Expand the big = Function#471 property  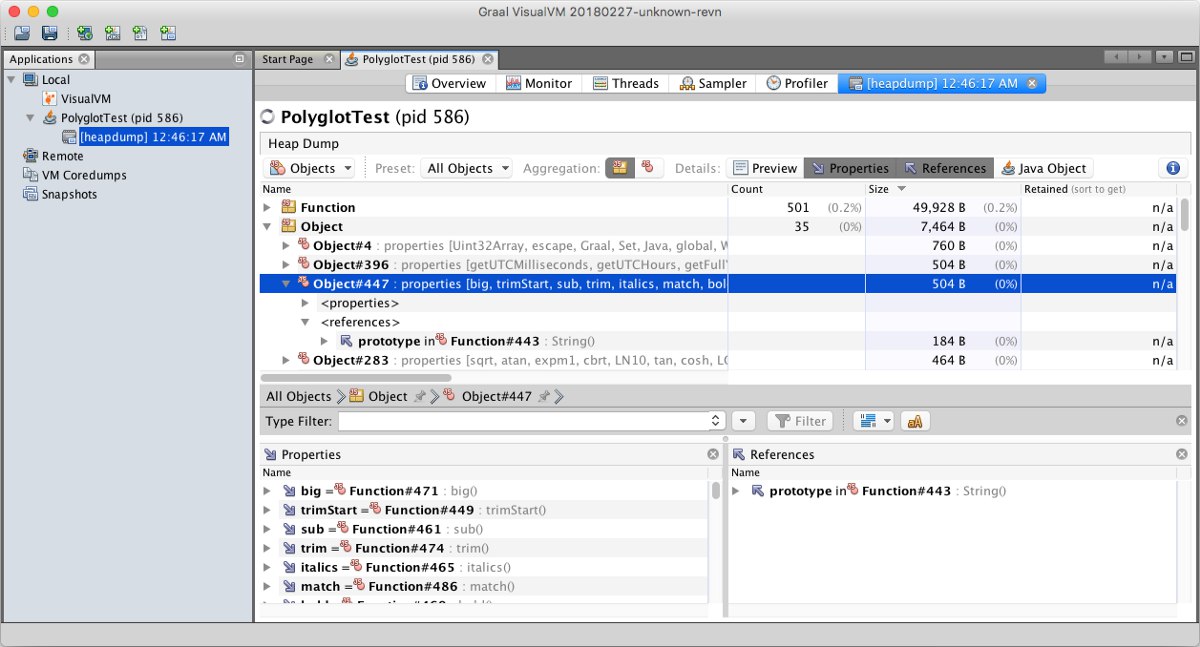267,491
